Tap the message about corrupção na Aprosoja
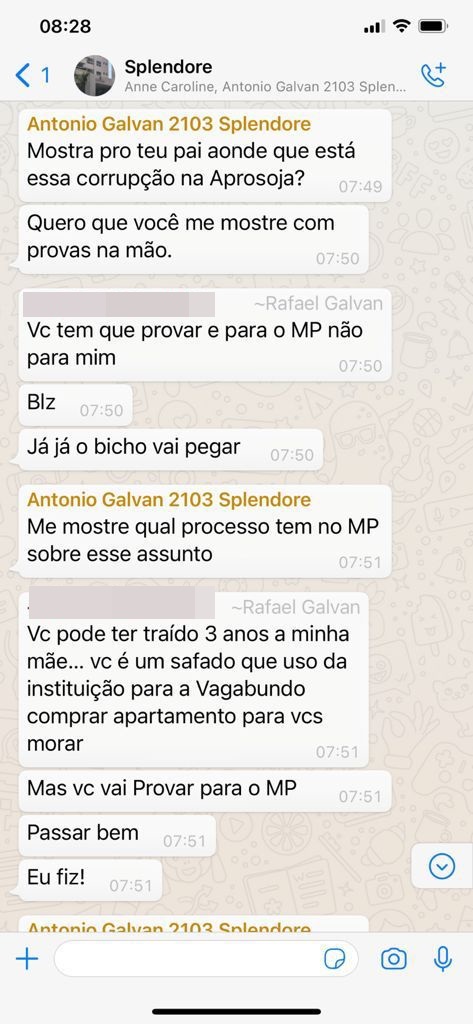Image resolution: width=473 pixels, height=1024 pixels. pyautogui.click(x=204, y=155)
